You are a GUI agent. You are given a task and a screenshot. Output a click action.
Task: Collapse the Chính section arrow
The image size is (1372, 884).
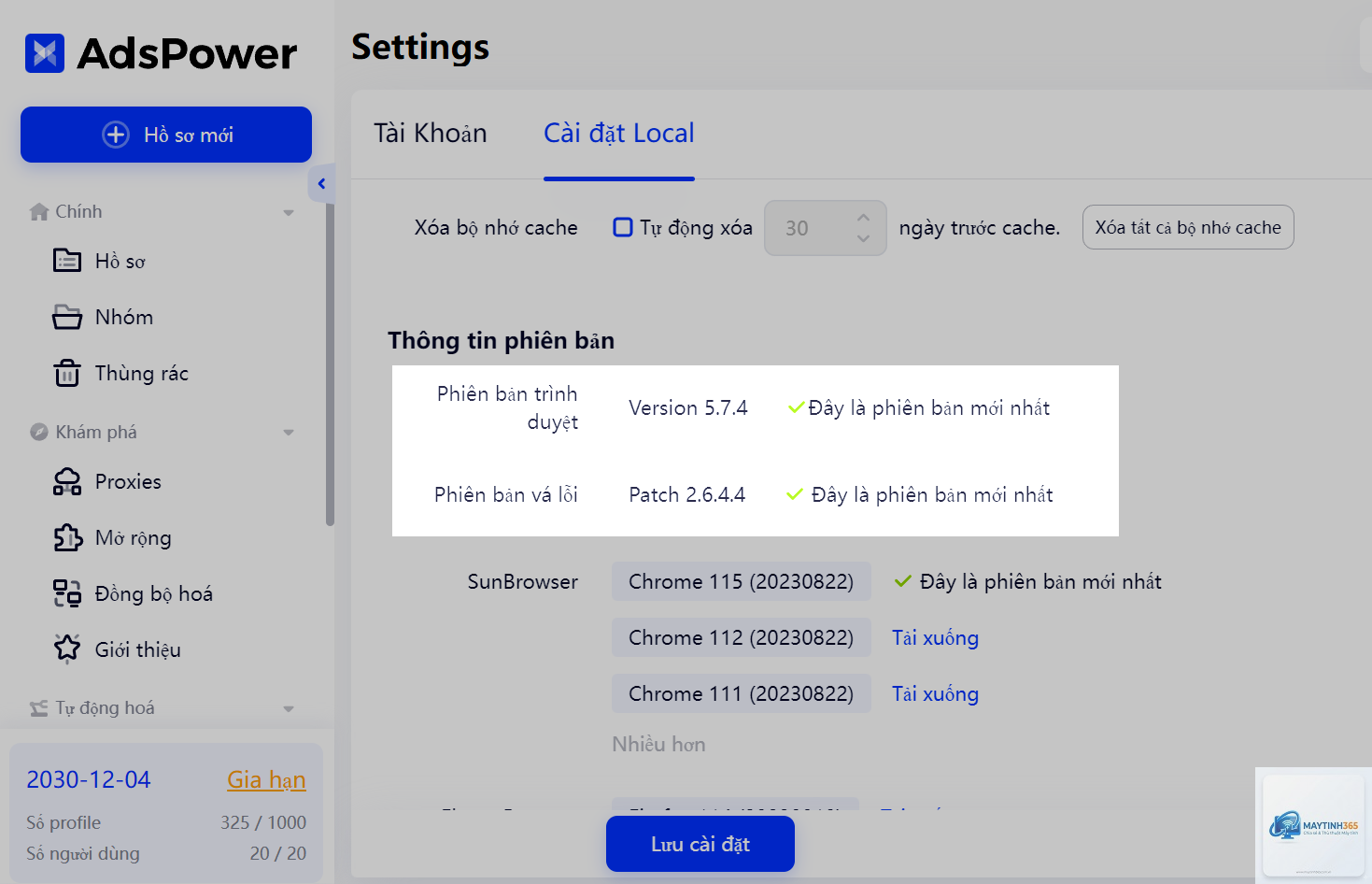[289, 213]
